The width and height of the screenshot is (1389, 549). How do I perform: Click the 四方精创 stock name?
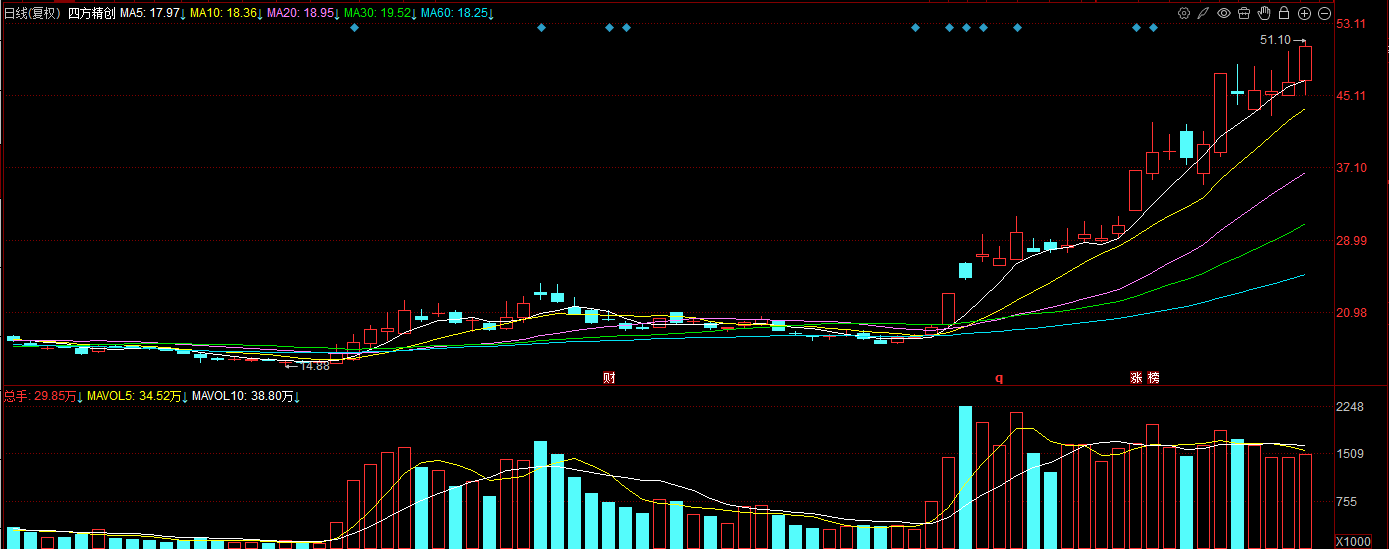point(92,13)
